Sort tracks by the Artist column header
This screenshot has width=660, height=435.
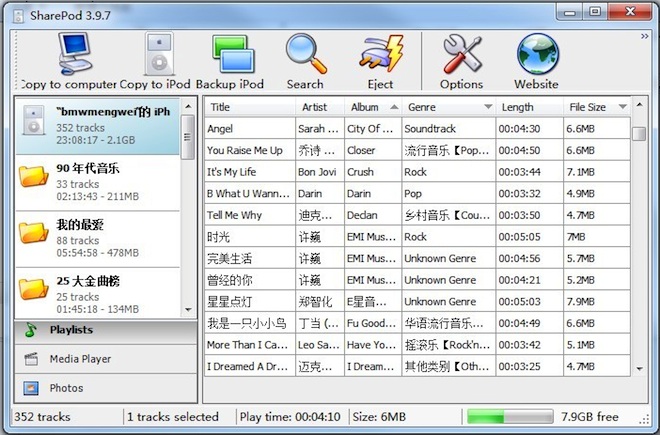click(x=320, y=107)
